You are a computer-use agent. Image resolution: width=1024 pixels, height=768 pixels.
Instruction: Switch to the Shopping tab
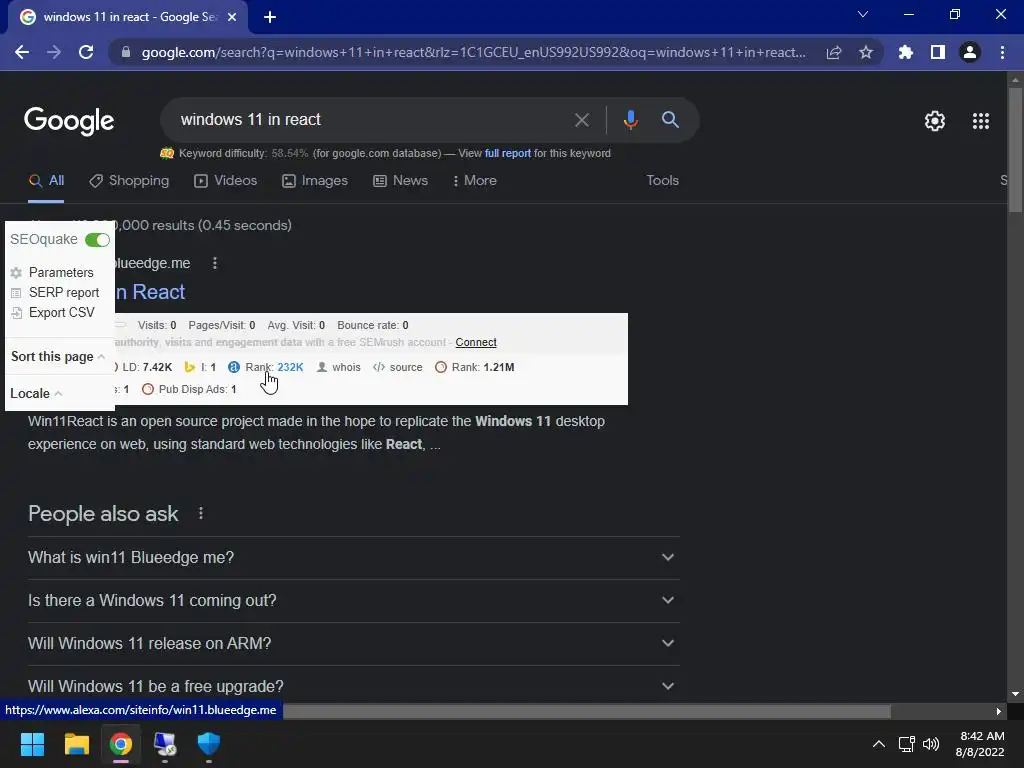(x=129, y=181)
